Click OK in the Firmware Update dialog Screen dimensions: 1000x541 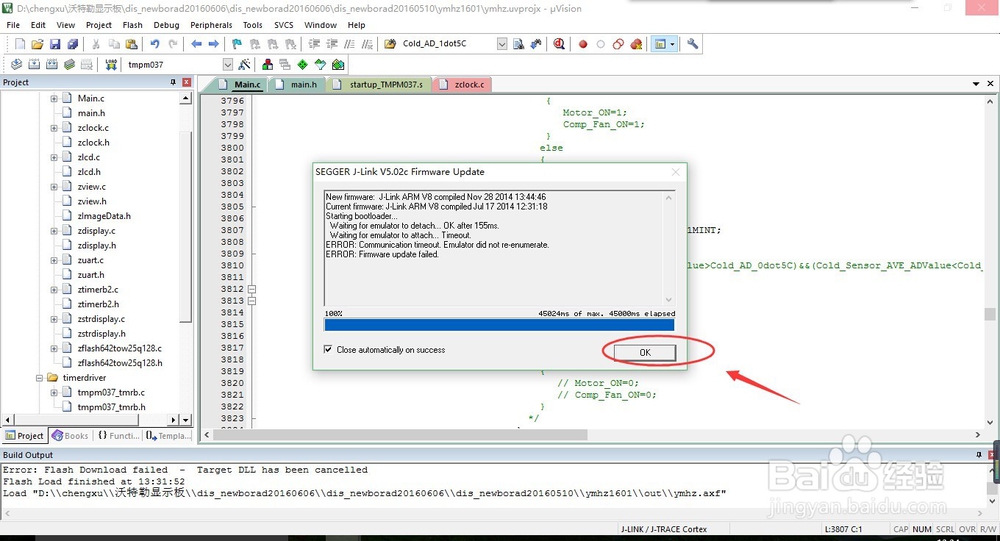645,352
